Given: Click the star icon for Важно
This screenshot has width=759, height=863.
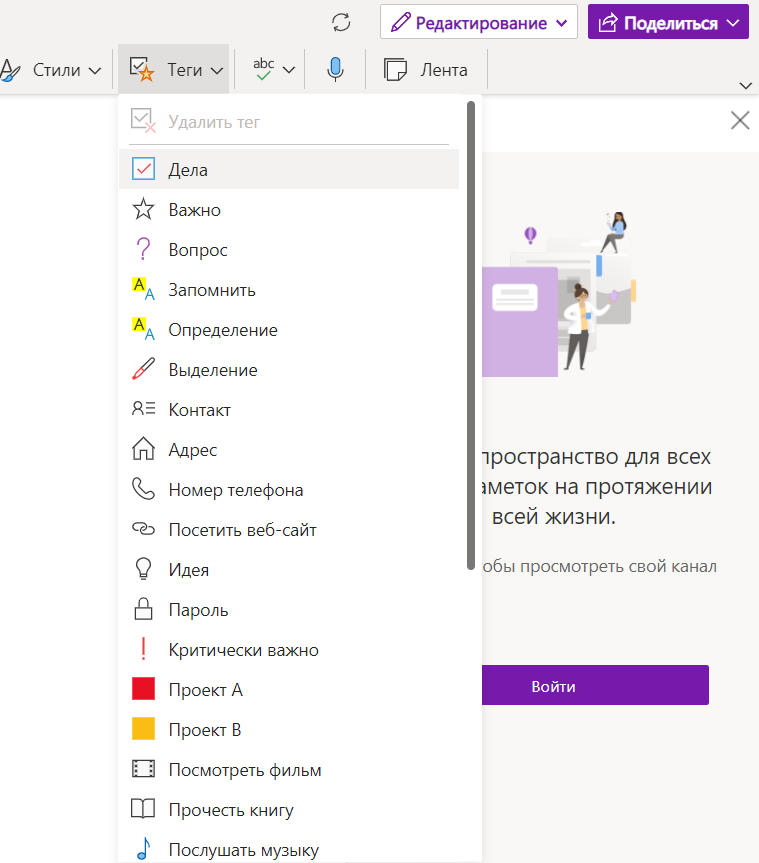Looking at the screenshot, I should (x=143, y=209).
